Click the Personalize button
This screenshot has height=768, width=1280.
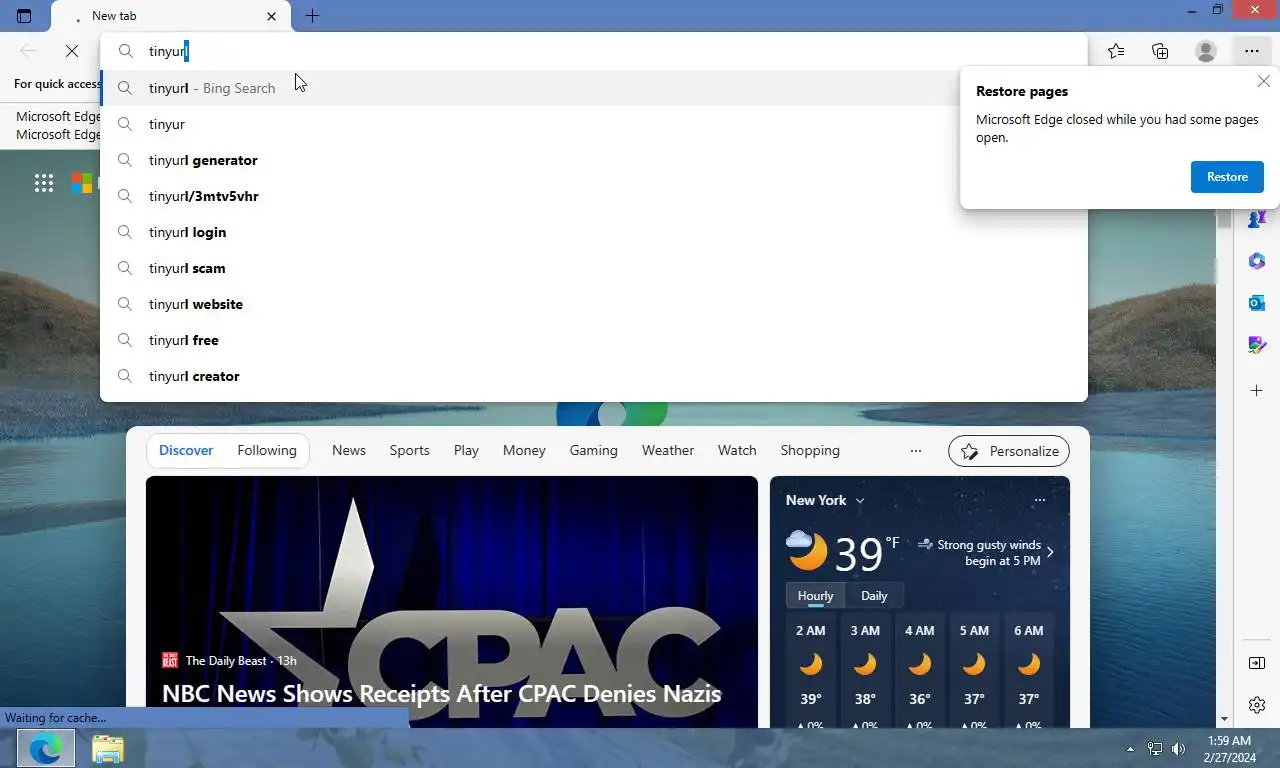coord(1009,451)
